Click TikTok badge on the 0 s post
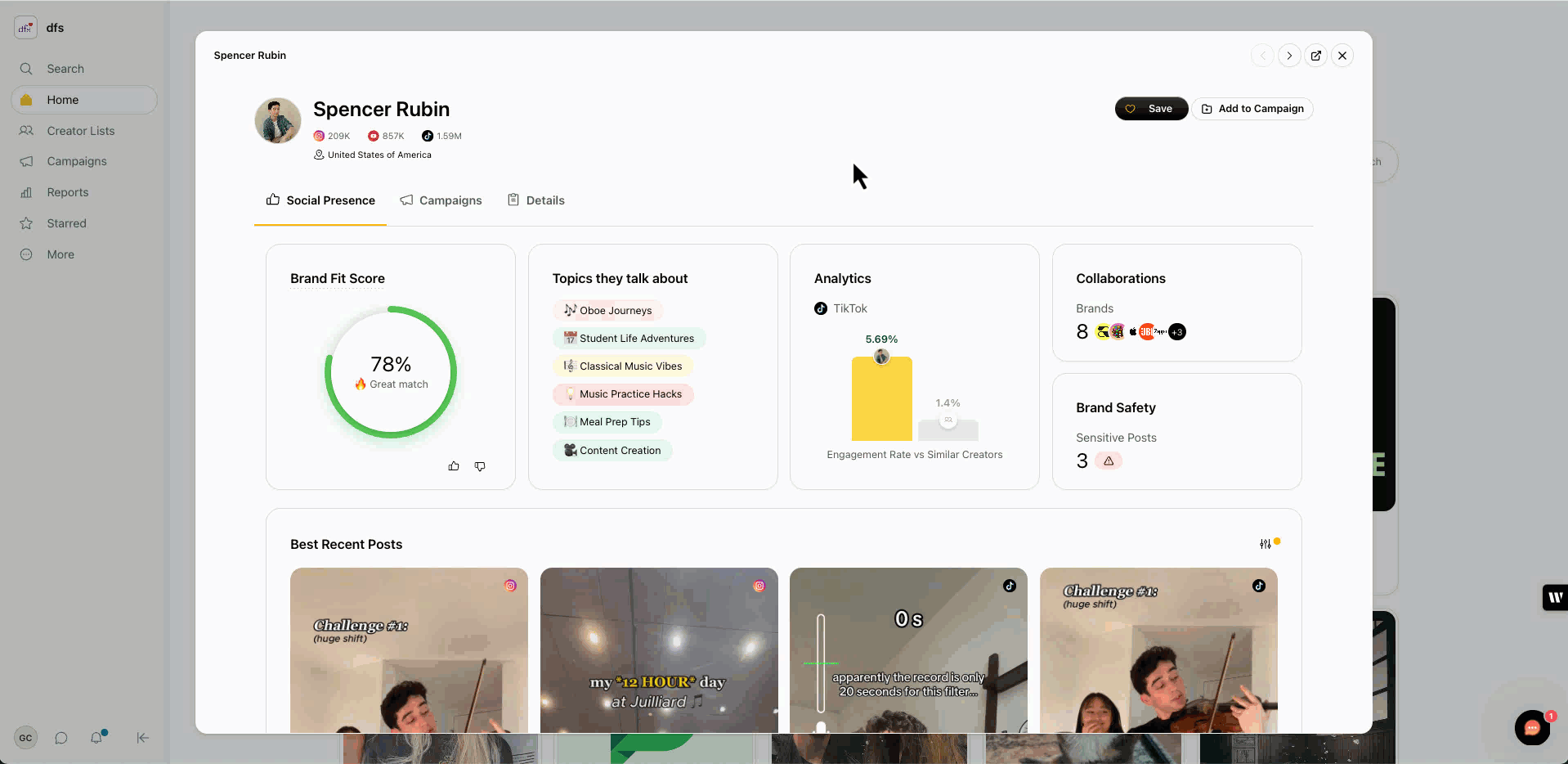 pyautogui.click(x=1010, y=586)
